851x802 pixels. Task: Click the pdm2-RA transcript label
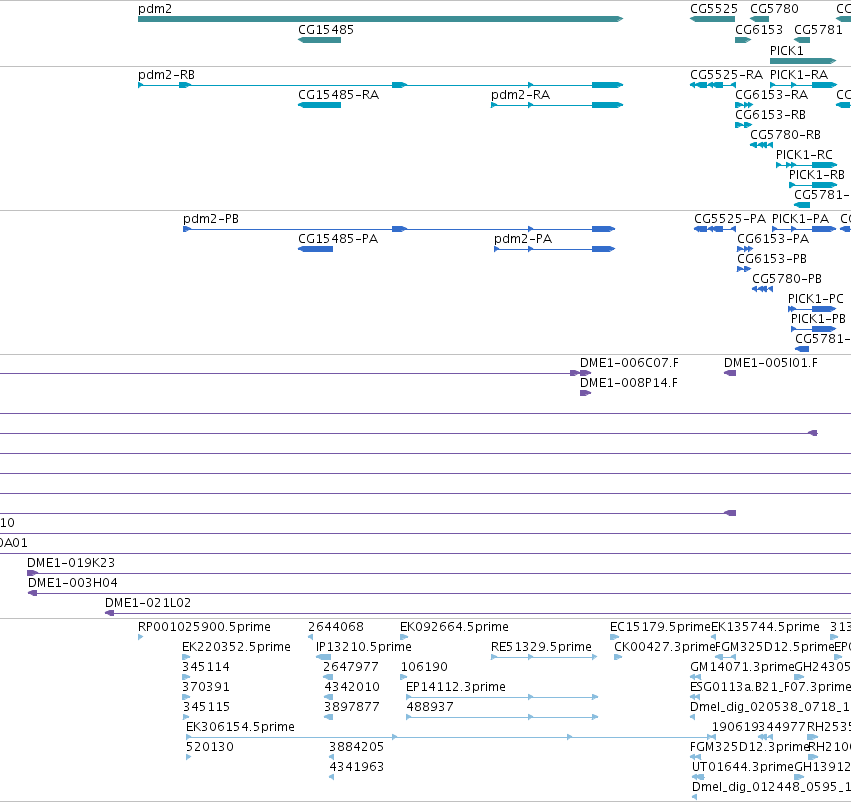point(520,95)
